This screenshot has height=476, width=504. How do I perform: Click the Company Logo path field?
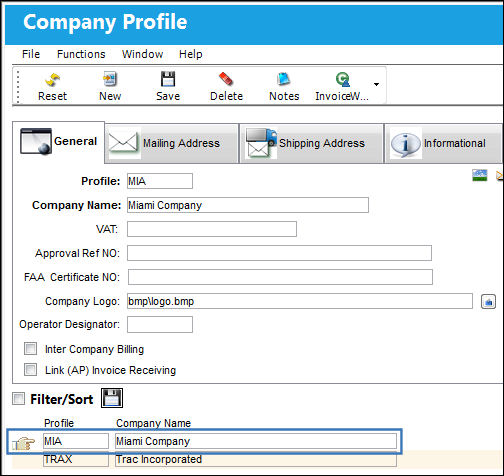point(300,301)
